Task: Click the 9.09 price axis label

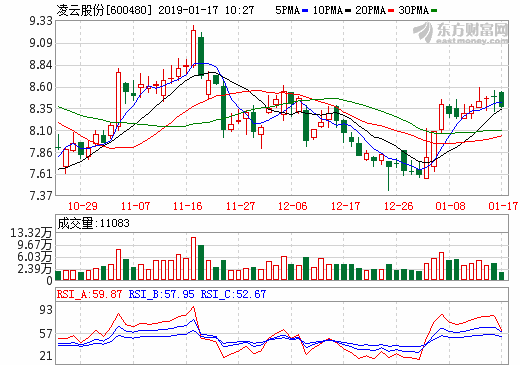Action: coord(41,43)
